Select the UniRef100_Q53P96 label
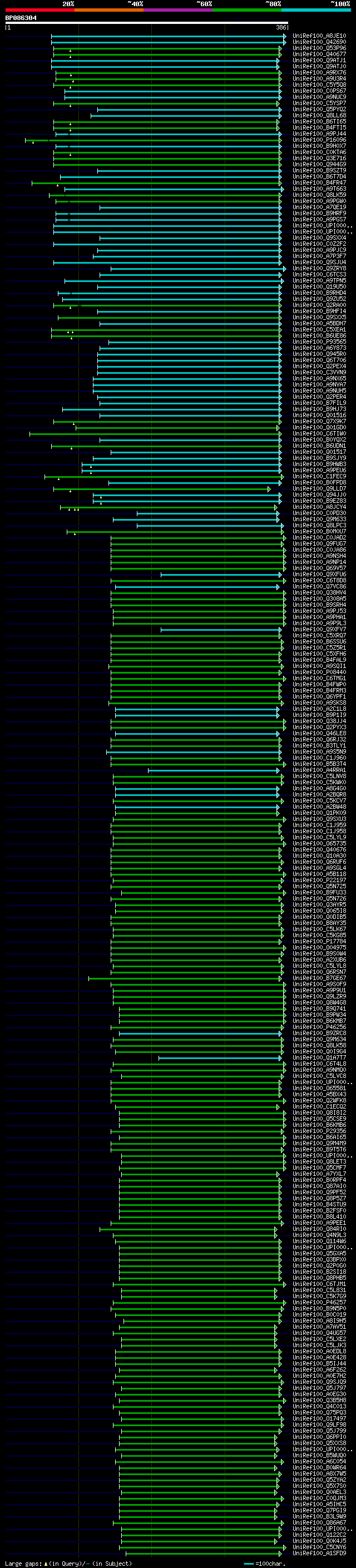The height and width of the screenshot is (1568, 356). click(x=319, y=48)
